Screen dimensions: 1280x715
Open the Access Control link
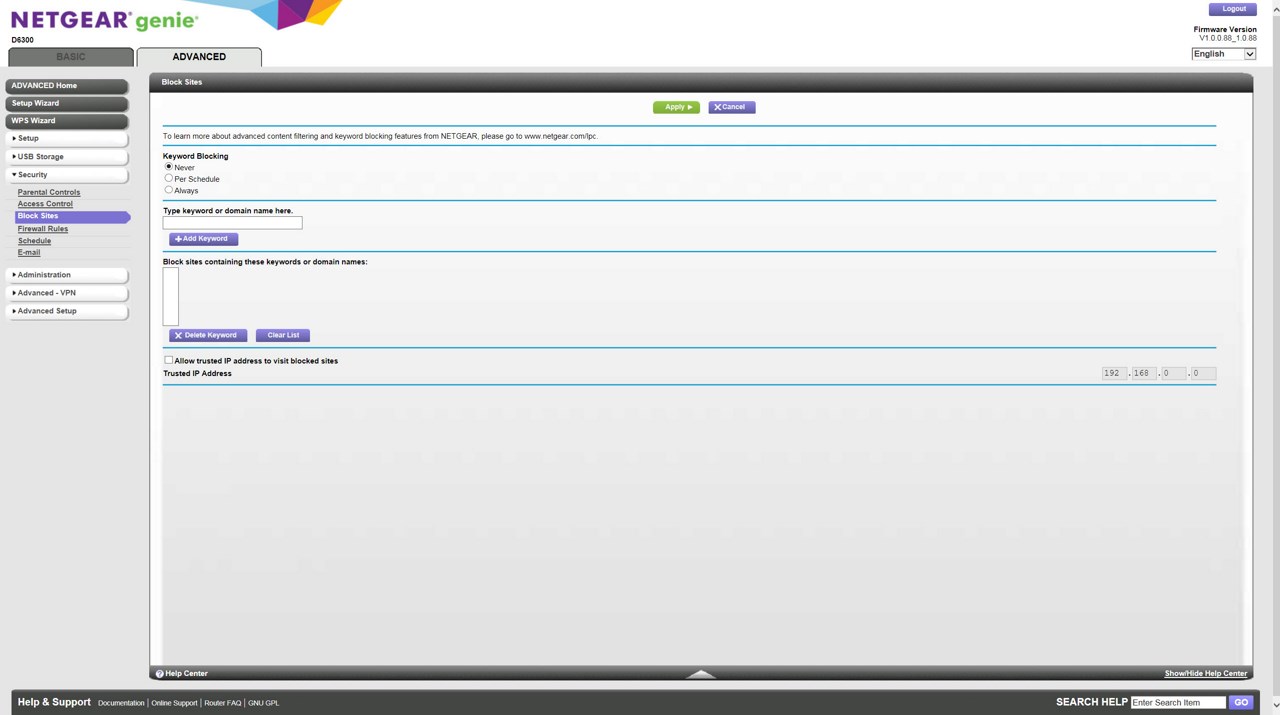pyautogui.click(x=45, y=204)
